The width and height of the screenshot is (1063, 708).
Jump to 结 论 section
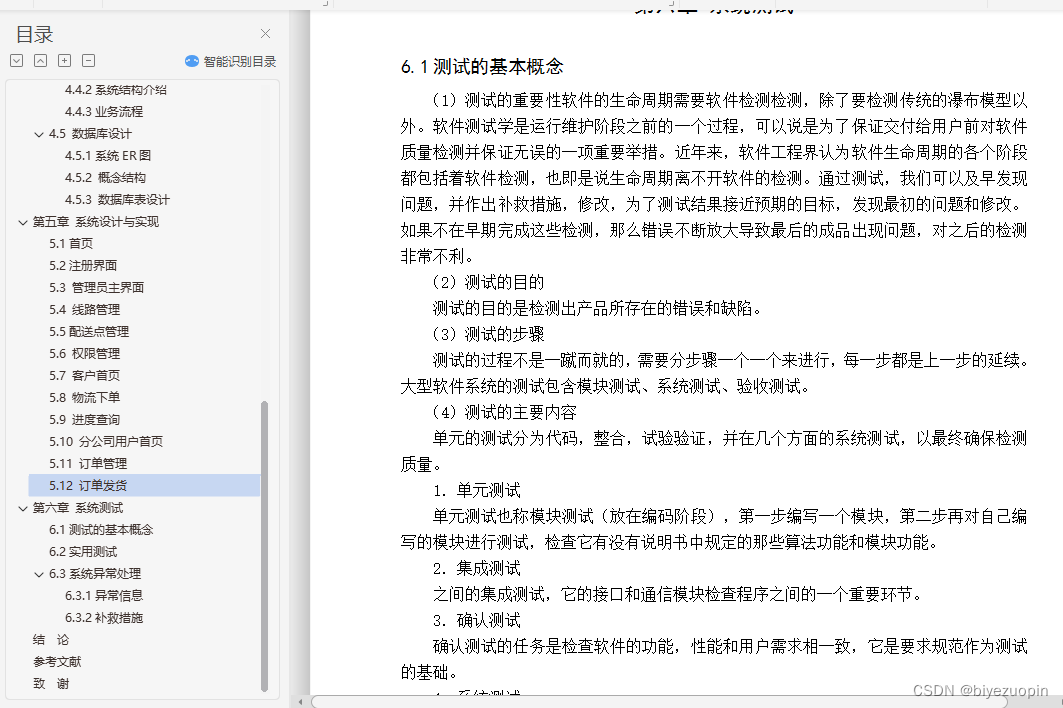[x=51, y=640]
